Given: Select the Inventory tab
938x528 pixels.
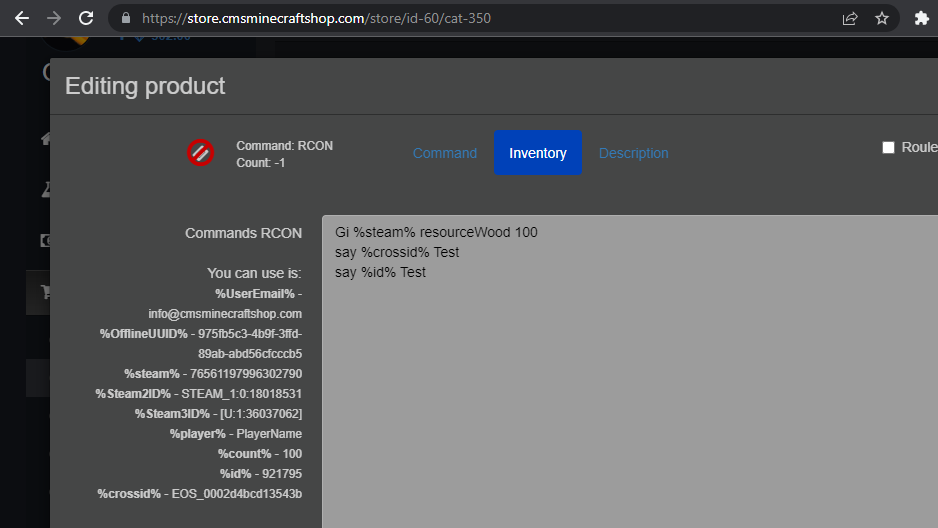Looking at the screenshot, I should click(537, 153).
